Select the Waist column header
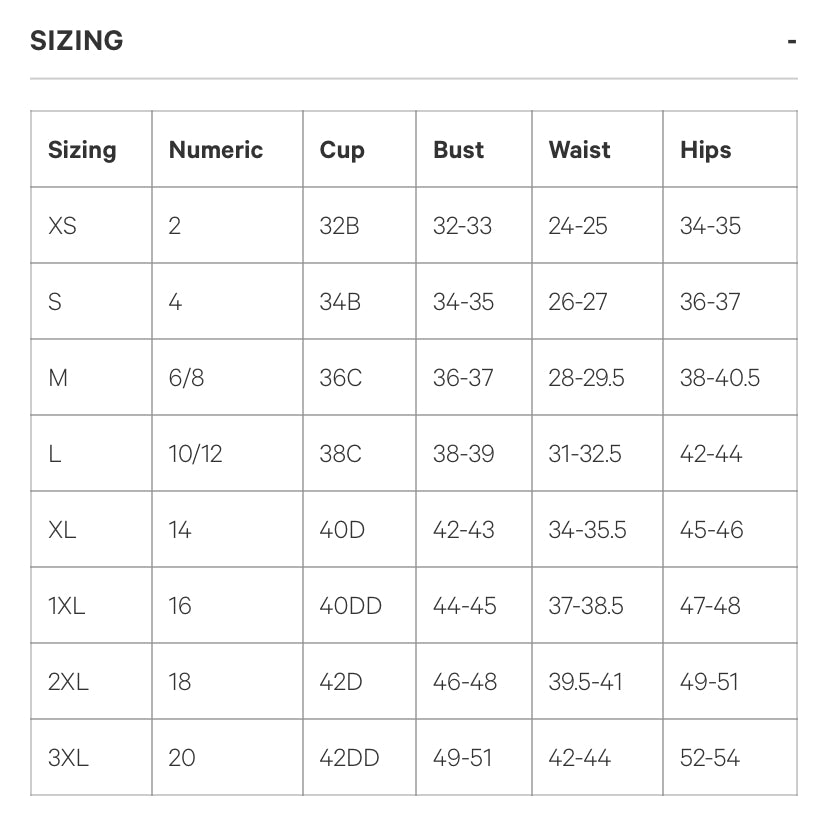The height and width of the screenshot is (839, 813). point(579,150)
